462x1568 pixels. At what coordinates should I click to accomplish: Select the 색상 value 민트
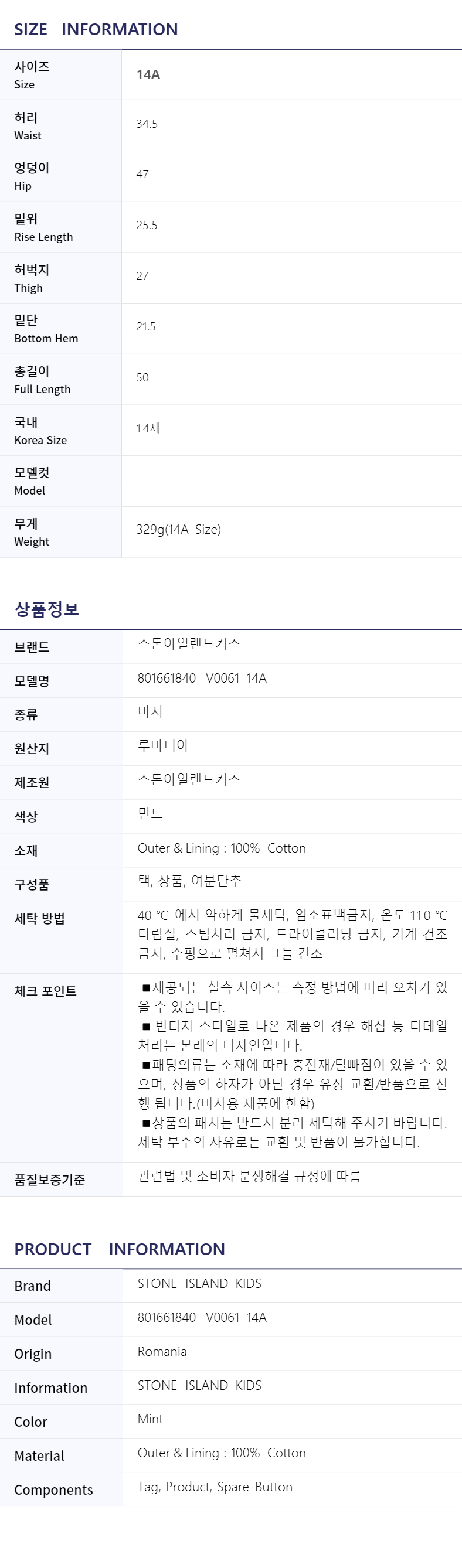pyautogui.click(x=150, y=813)
